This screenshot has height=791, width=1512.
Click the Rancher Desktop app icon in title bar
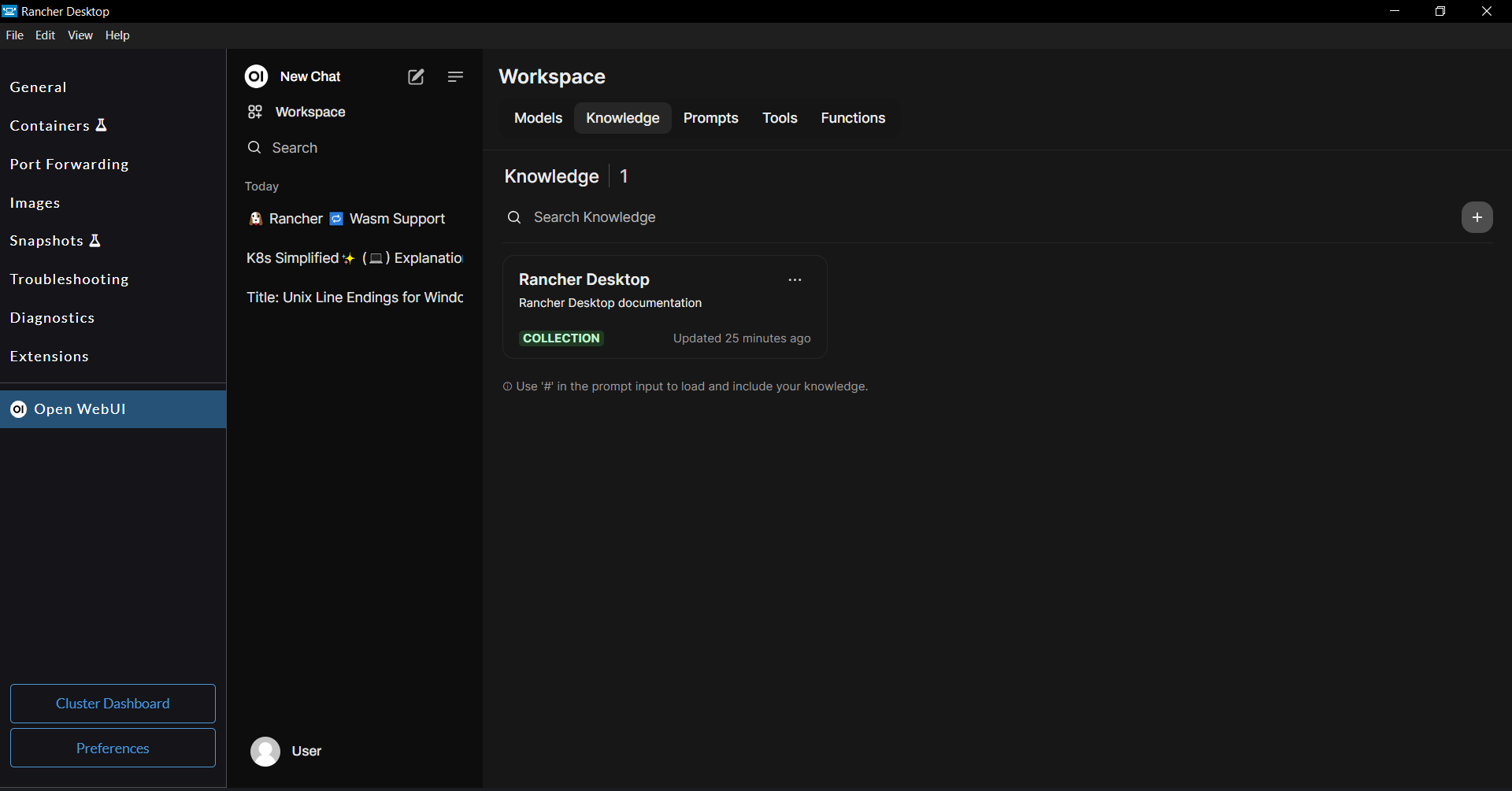[x=9, y=11]
